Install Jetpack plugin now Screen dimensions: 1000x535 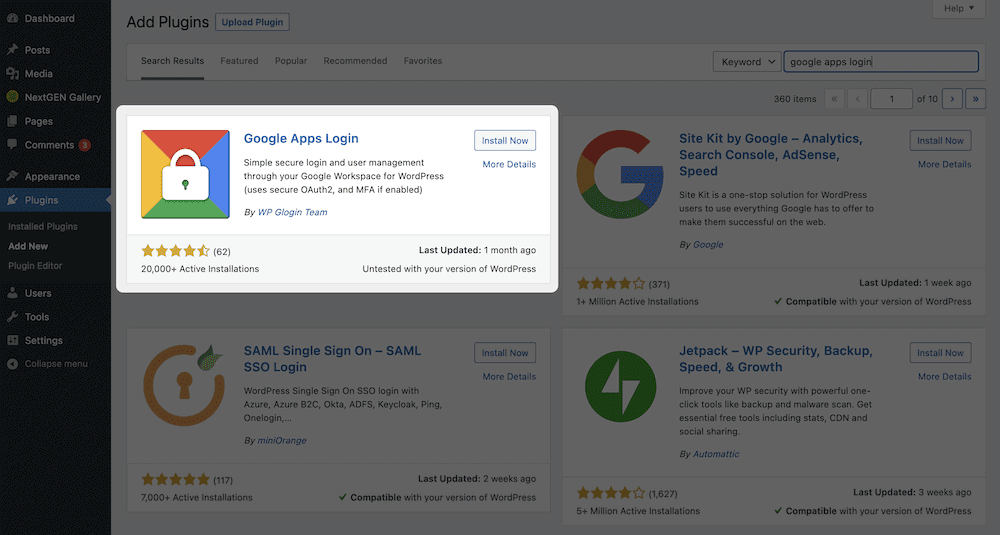coord(941,353)
